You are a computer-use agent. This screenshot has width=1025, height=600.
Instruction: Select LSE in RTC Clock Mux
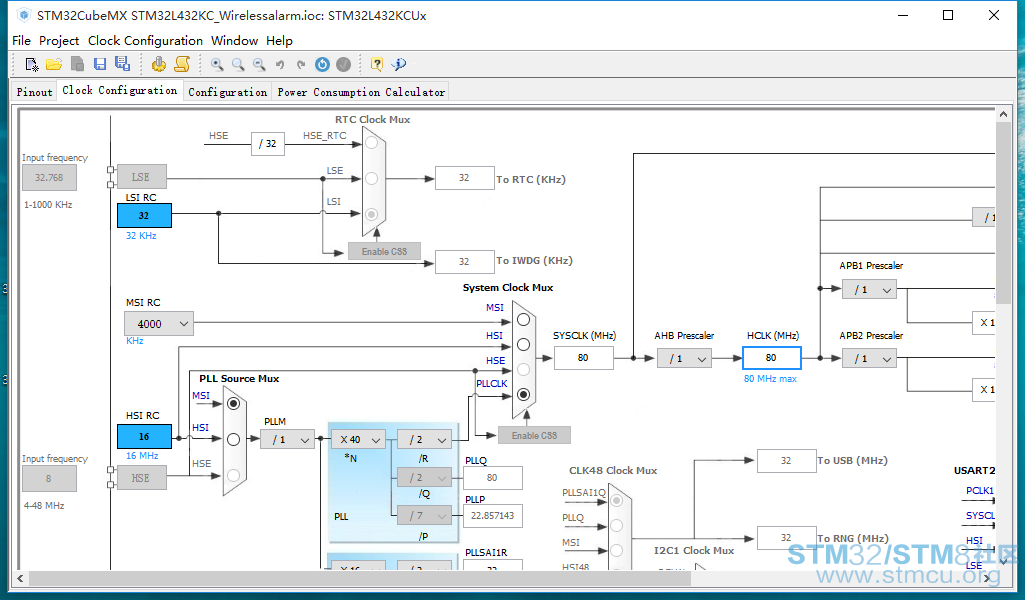click(x=371, y=178)
